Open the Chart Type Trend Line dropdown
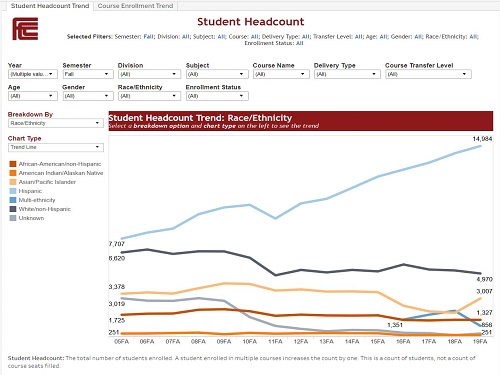 point(56,147)
